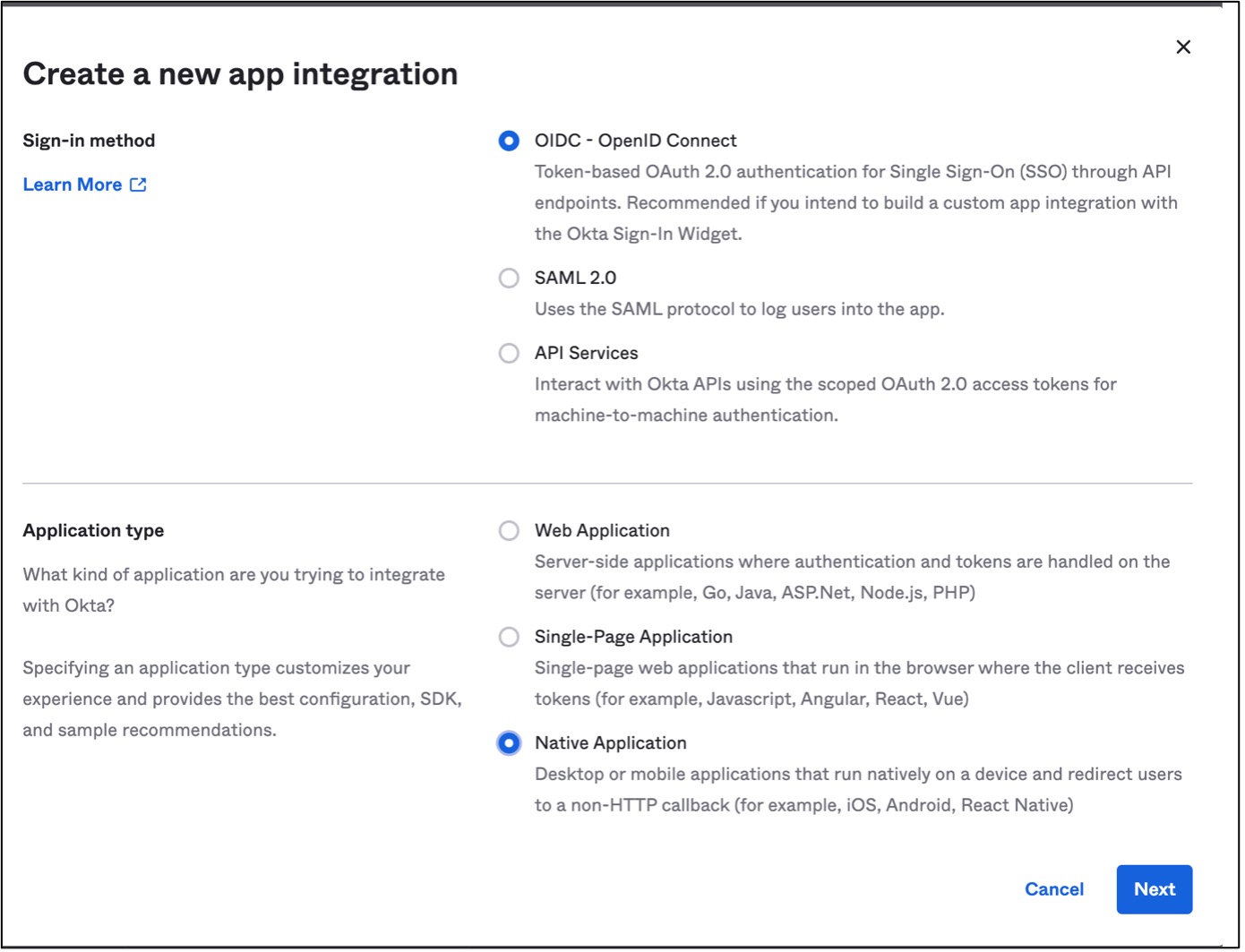Viewport: 1245px width, 952px height.
Task: Pick the Web Application radio button
Action: coord(509,530)
